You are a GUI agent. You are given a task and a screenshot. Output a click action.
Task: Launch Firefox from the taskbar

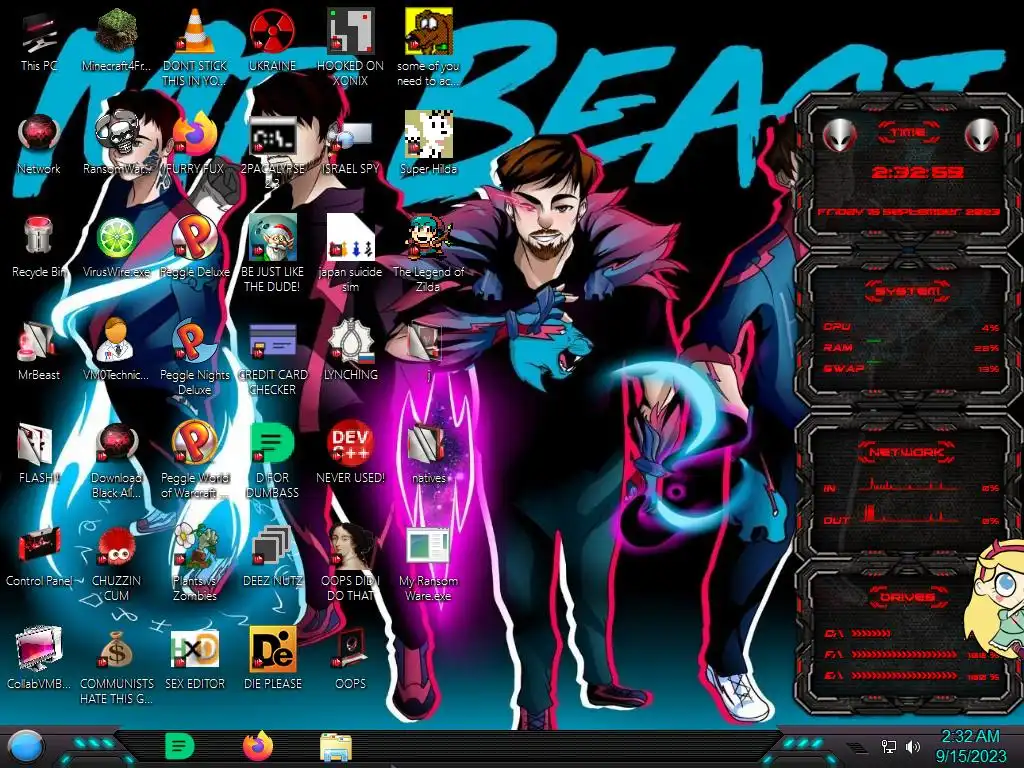(258, 746)
